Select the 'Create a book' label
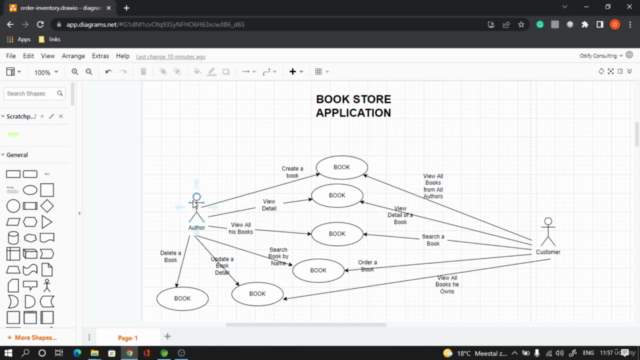This screenshot has width=640, height=360. (x=292, y=172)
